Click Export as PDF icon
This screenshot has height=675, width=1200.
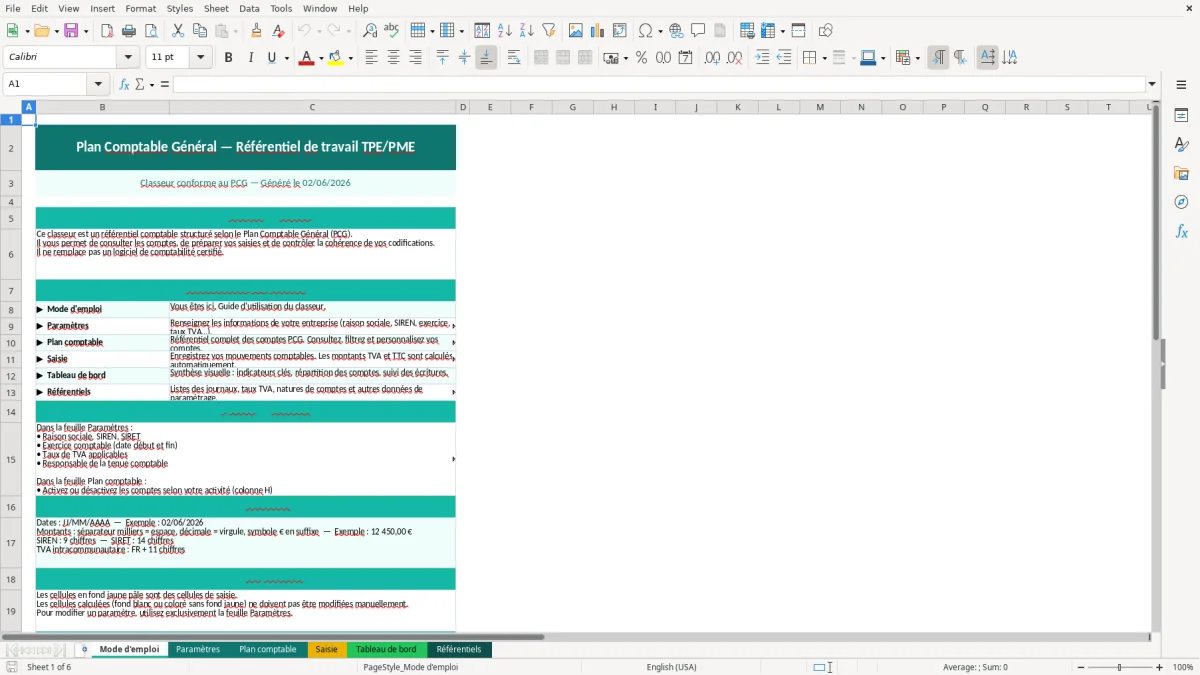point(107,31)
